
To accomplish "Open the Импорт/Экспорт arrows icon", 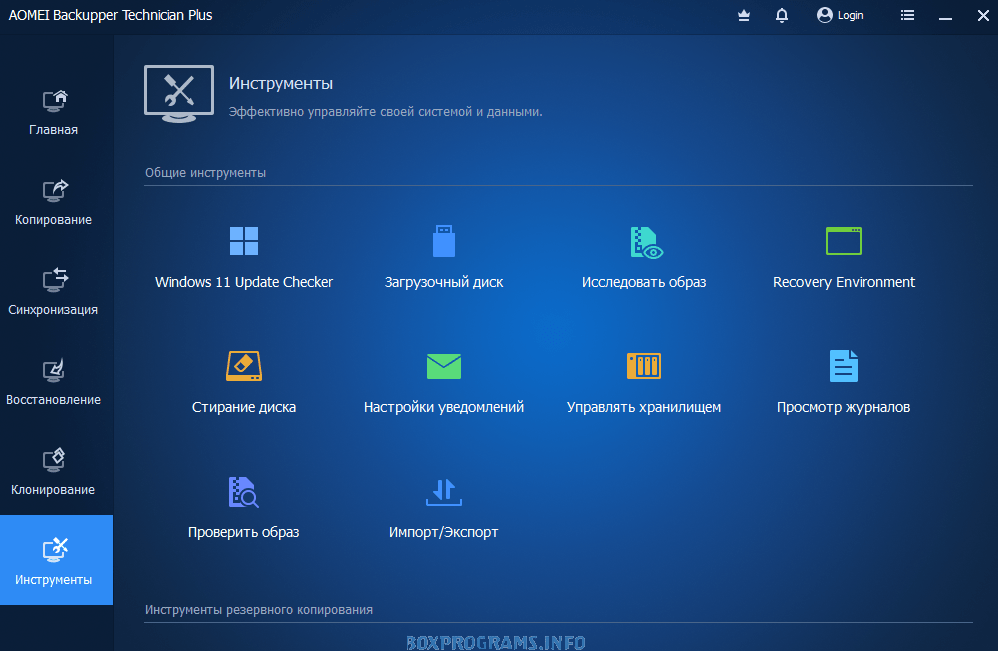I will pyautogui.click(x=444, y=492).
